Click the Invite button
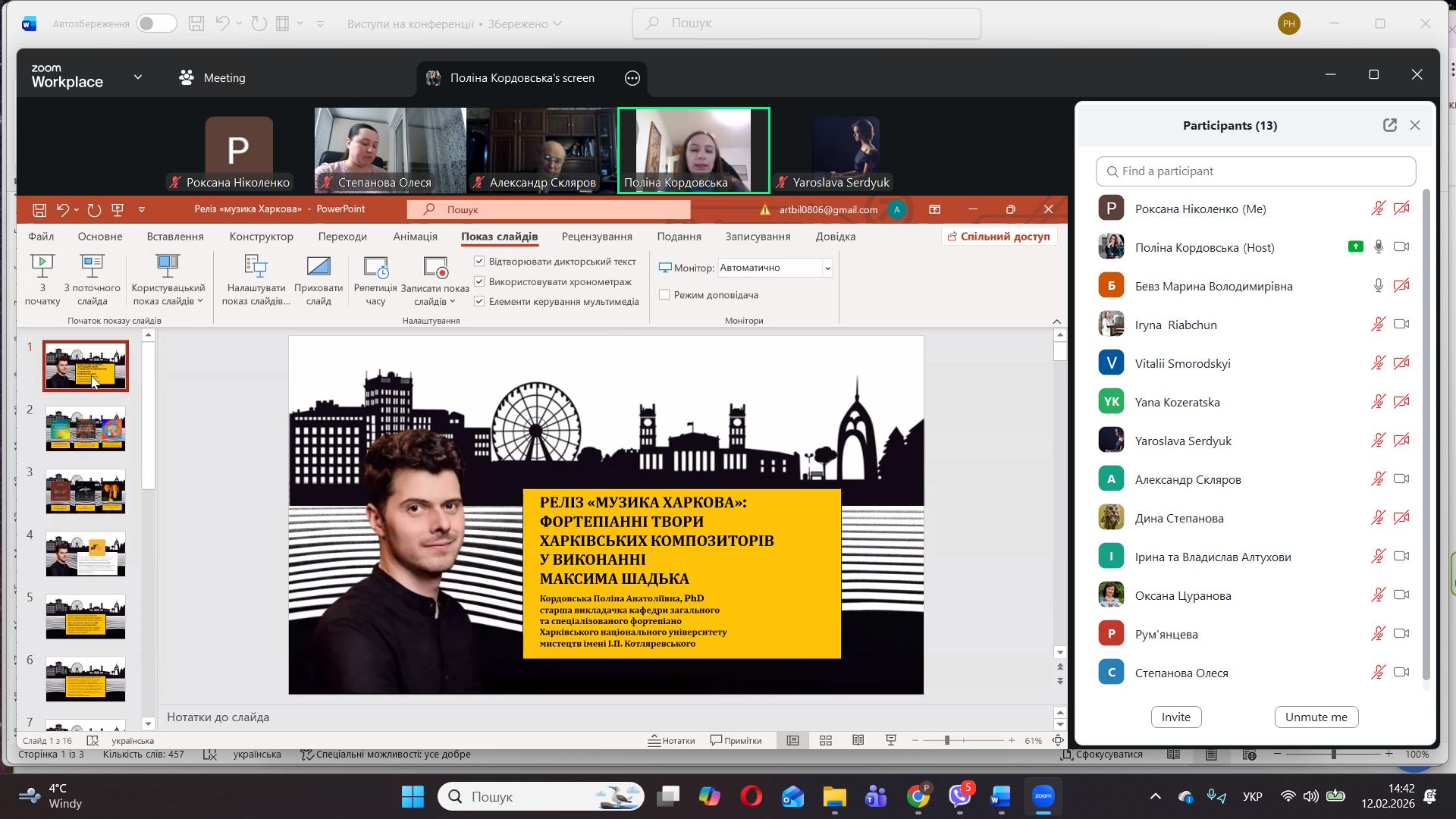Viewport: 1456px width, 819px height. pos(1175,717)
